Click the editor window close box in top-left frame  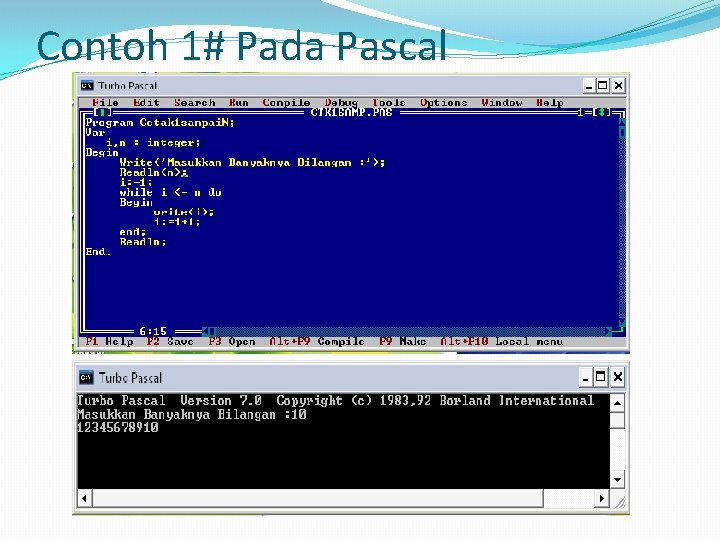point(102,112)
